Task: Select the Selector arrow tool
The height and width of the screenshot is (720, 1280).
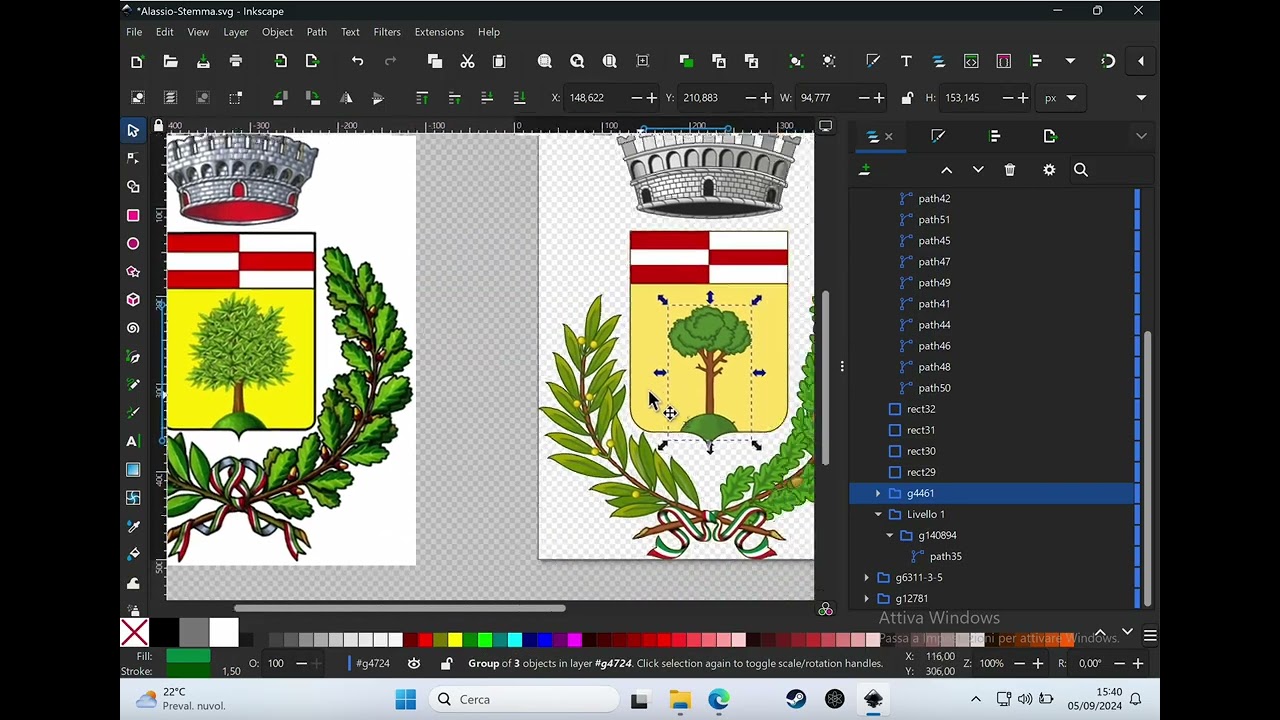Action: tap(133, 130)
